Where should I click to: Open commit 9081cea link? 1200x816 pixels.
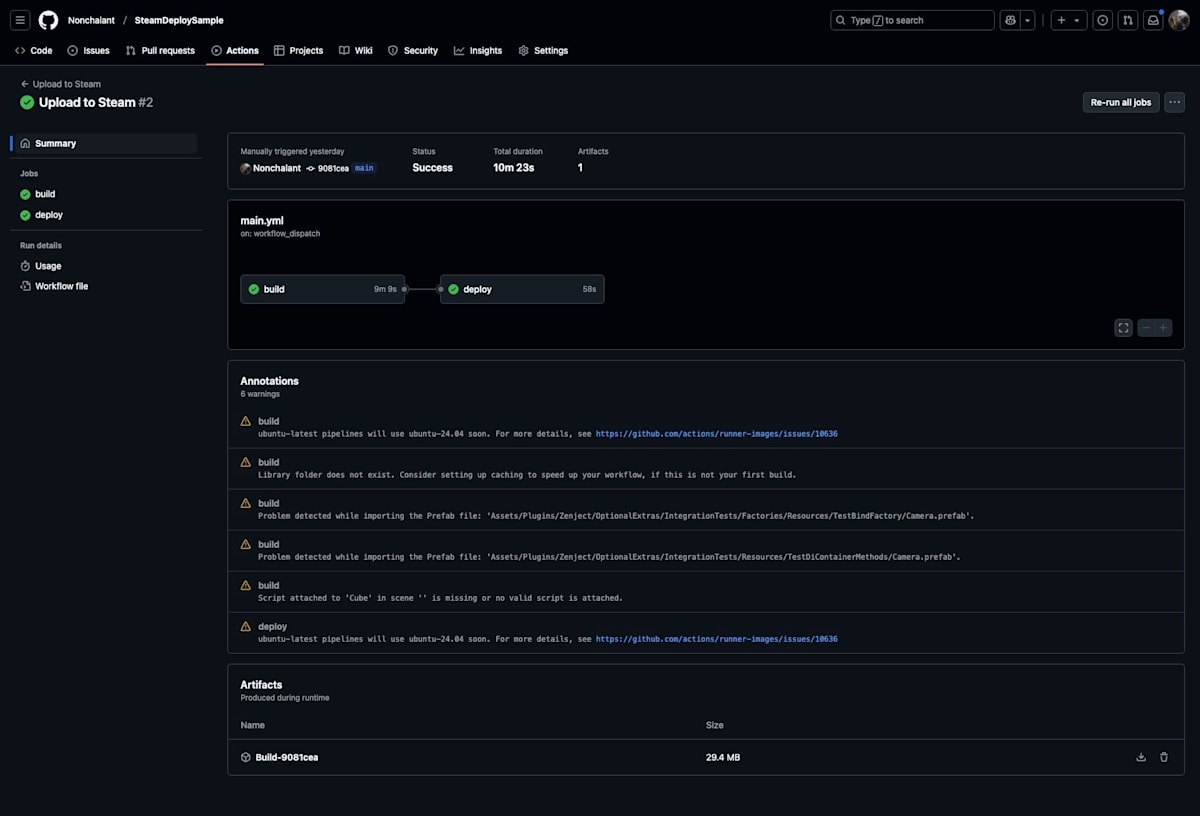coord(333,168)
